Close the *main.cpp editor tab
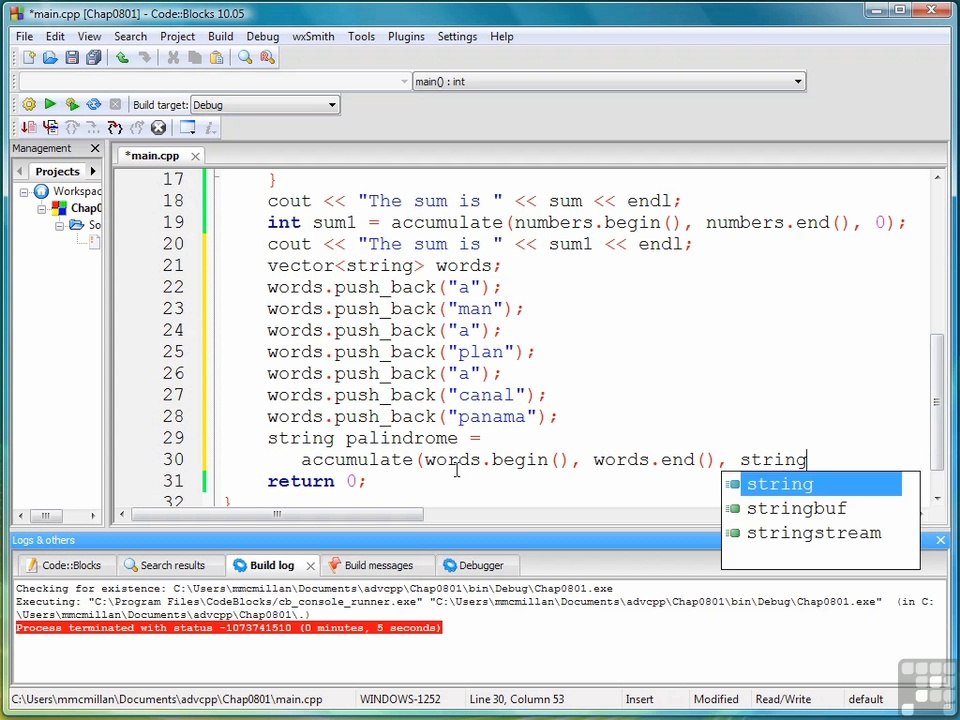Screen dimensions: 960x720 coord(195,156)
